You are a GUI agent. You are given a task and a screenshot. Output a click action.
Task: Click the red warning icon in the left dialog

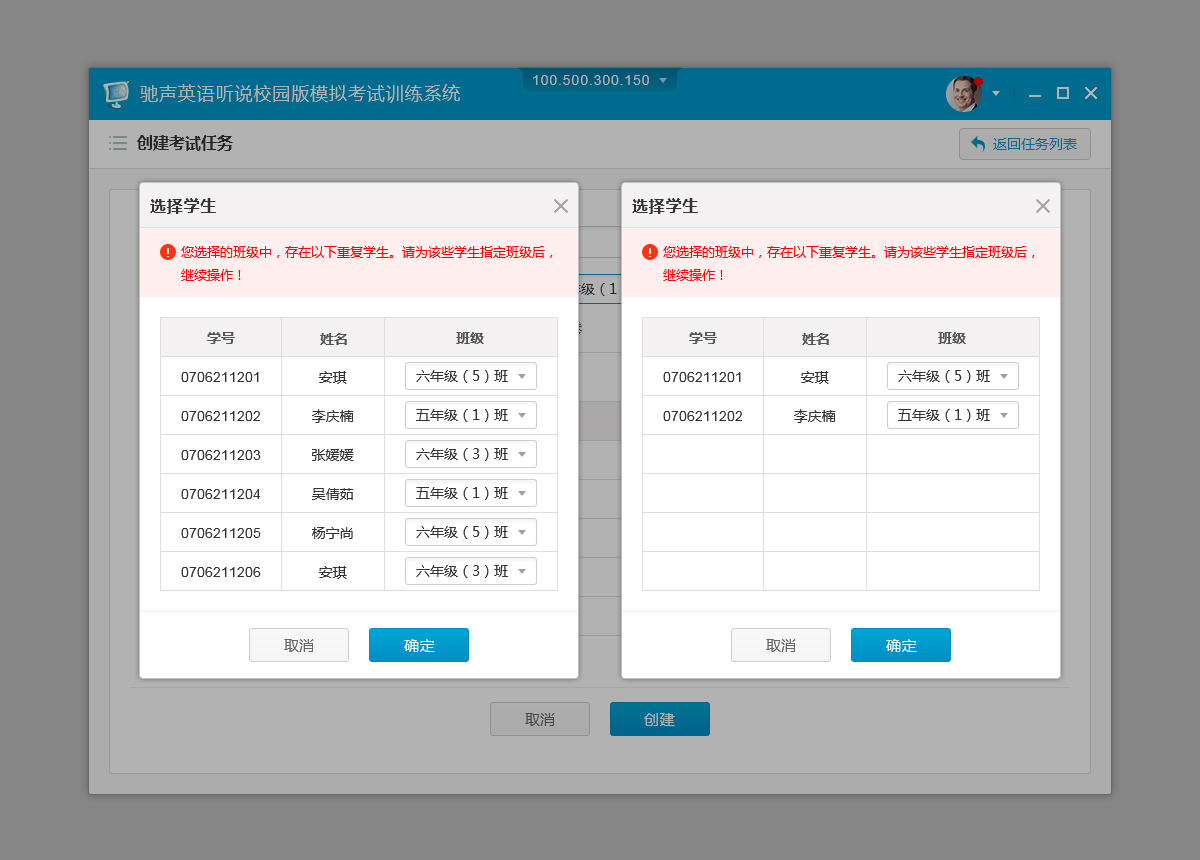[168, 253]
